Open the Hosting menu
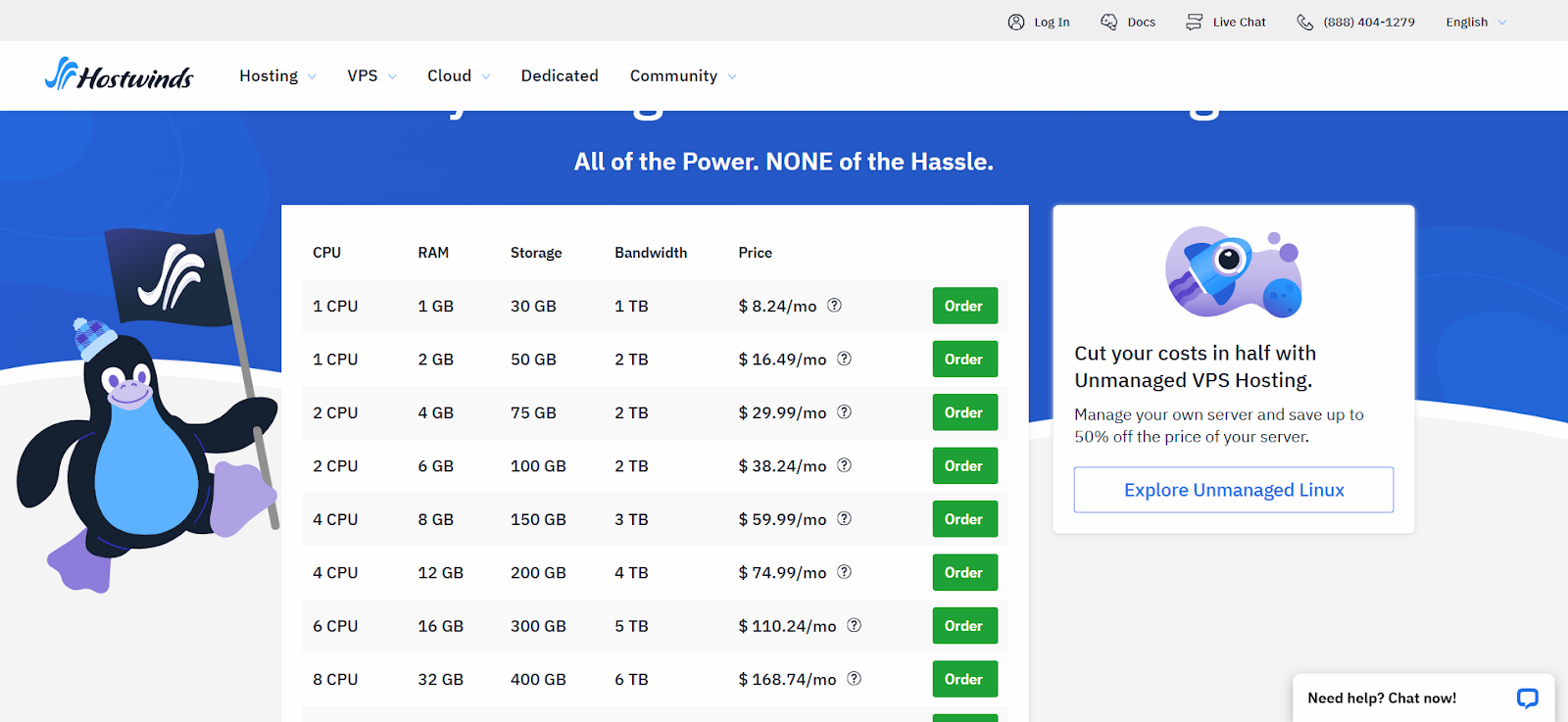The width and height of the screenshot is (1568, 722). [x=277, y=75]
